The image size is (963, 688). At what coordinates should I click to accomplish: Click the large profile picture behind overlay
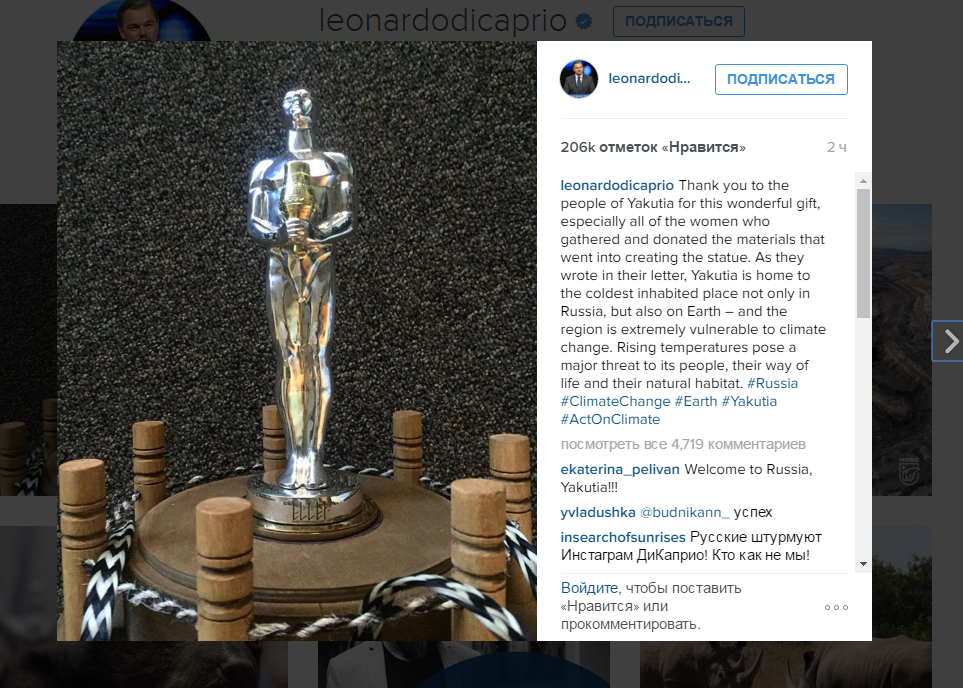(142, 21)
